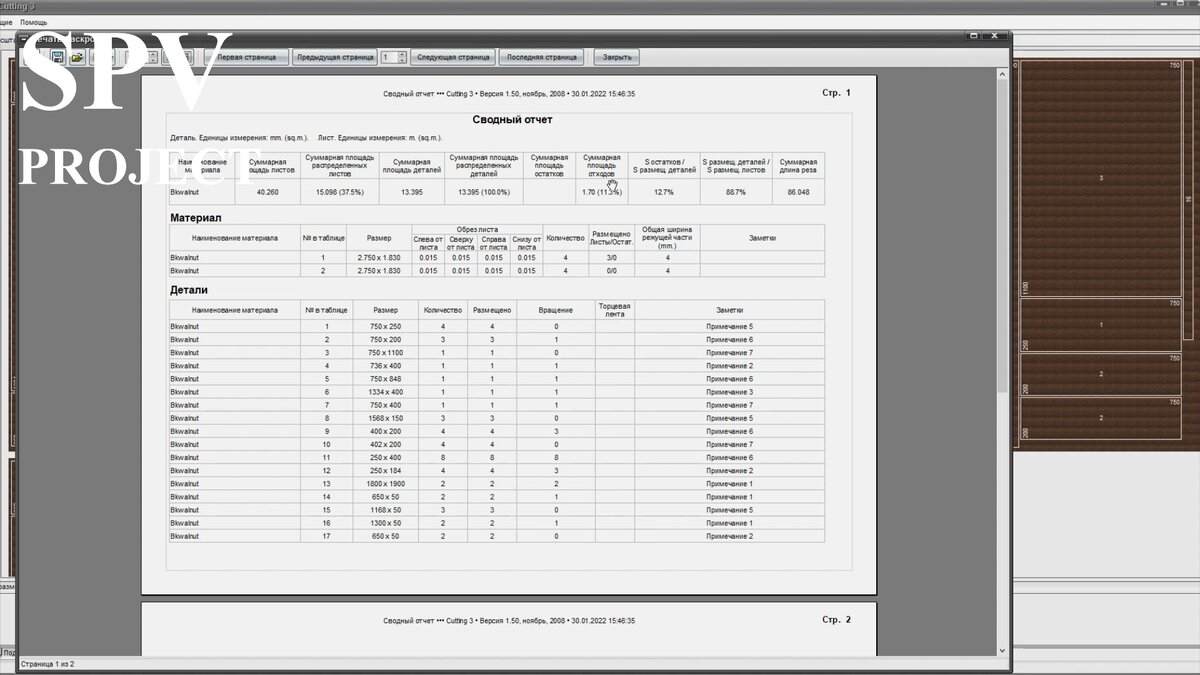Click the 750 x 400 size cell
The height and width of the screenshot is (675, 1200).
tap(384, 405)
